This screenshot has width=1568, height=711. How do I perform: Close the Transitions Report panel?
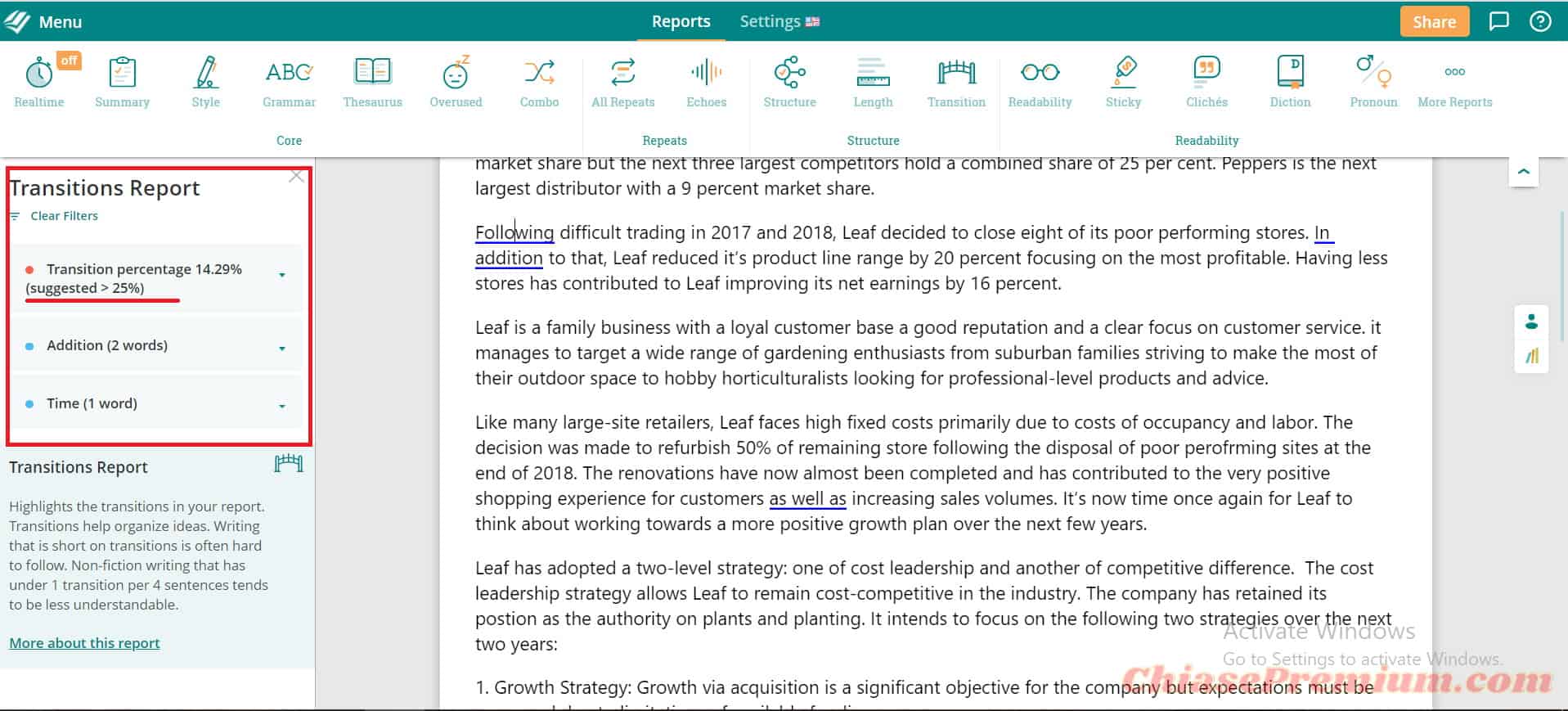click(x=296, y=176)
